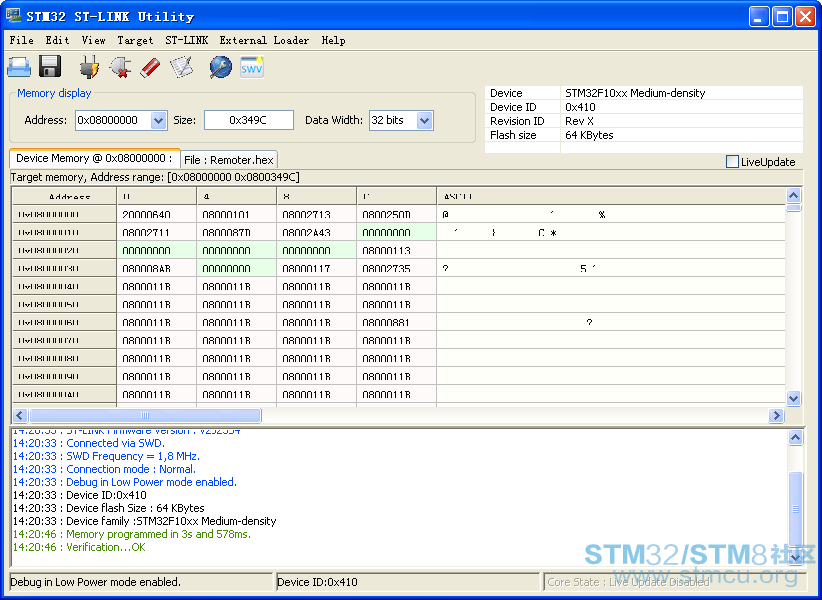Click the horizontal scrollbar thumb of memory table
822x600 pixels.
tap(145, 416)
